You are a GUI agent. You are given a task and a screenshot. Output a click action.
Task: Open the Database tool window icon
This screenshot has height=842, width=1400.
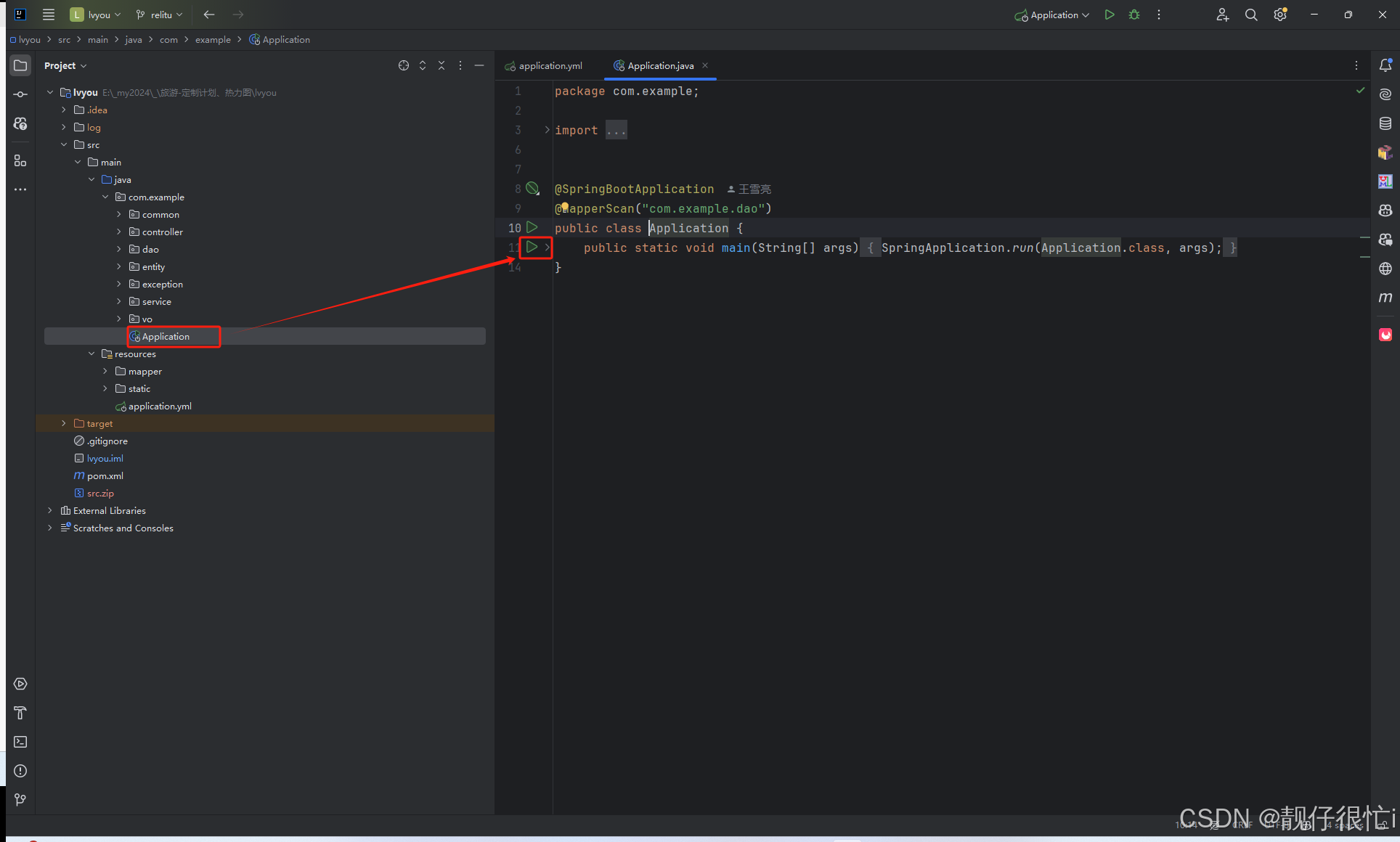[1385, 123]
